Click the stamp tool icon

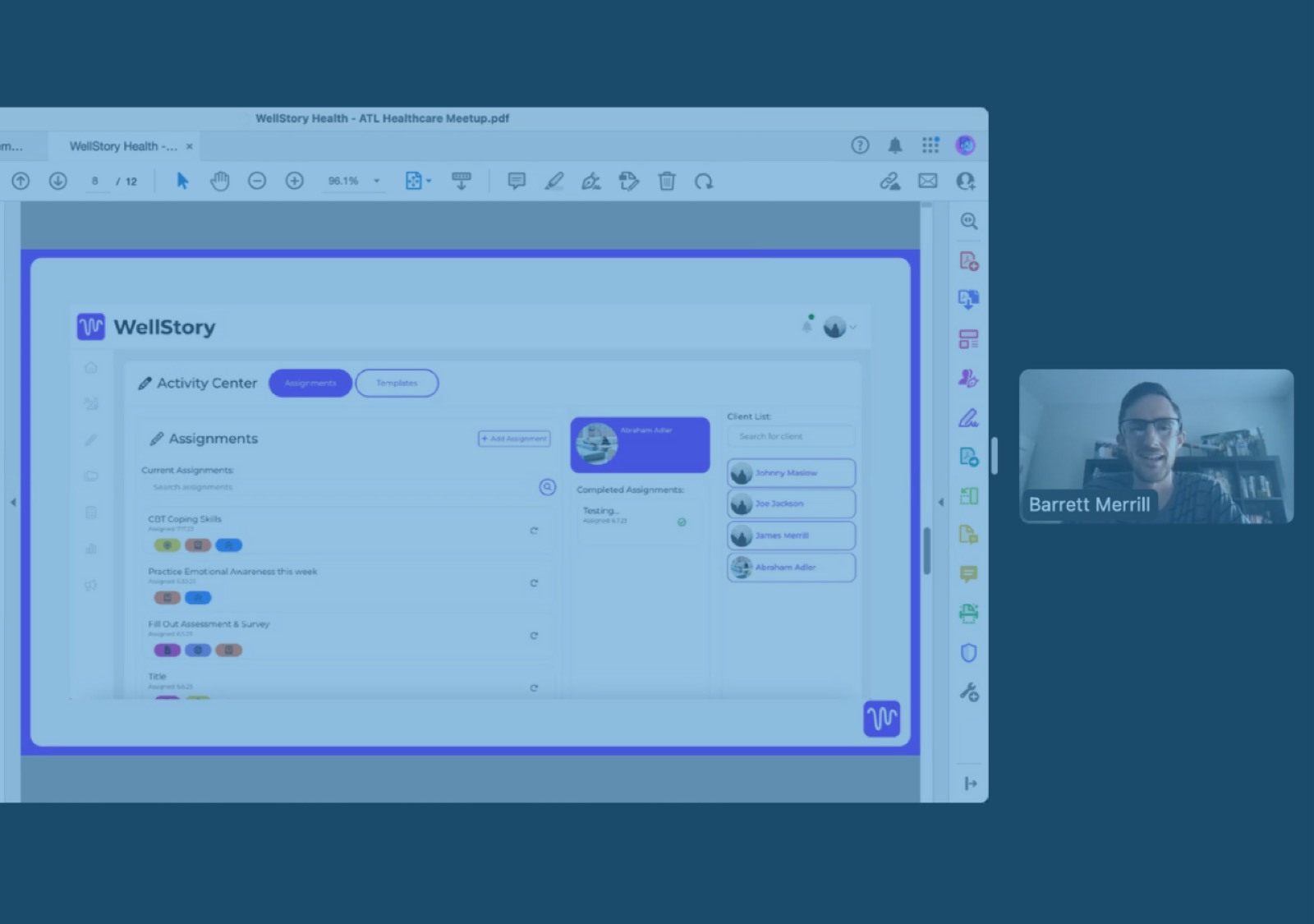[629, 181]
